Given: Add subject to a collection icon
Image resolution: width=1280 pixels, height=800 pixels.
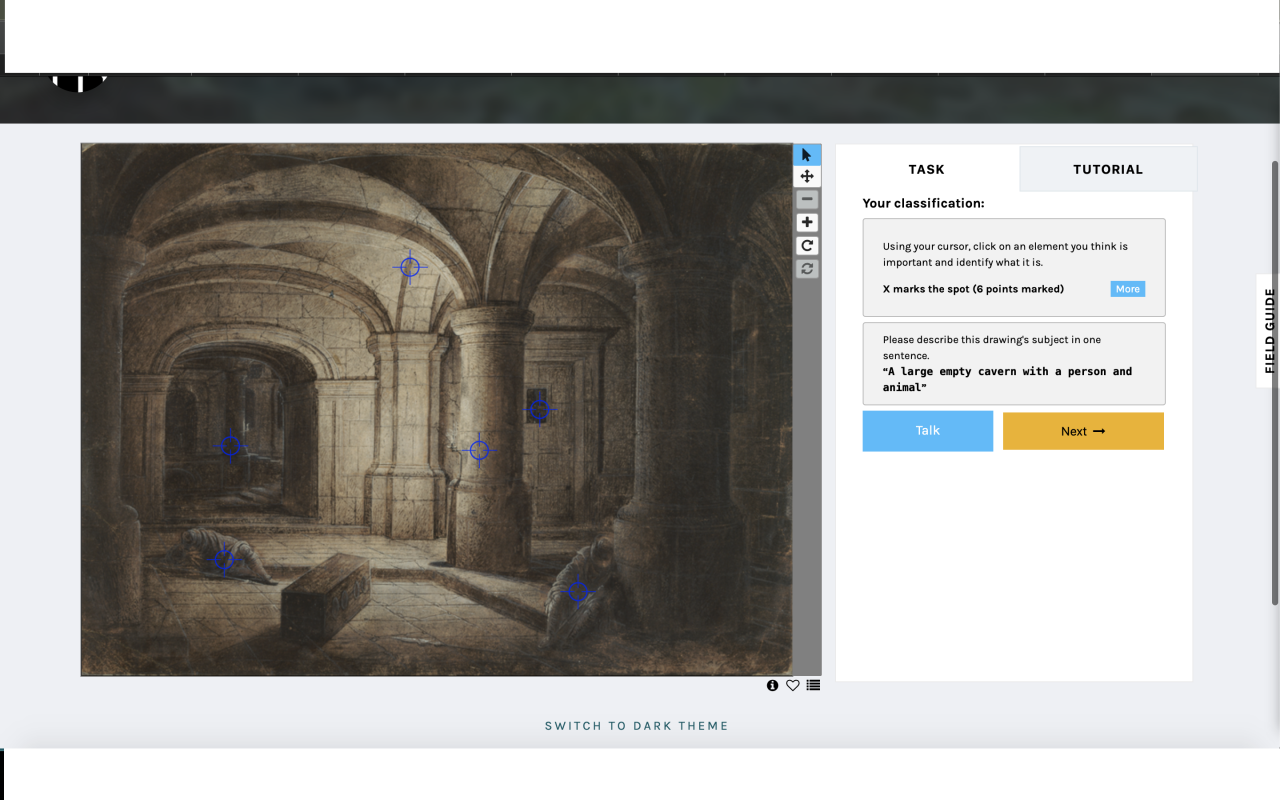Looking at the screenshot, I should 813,685.
